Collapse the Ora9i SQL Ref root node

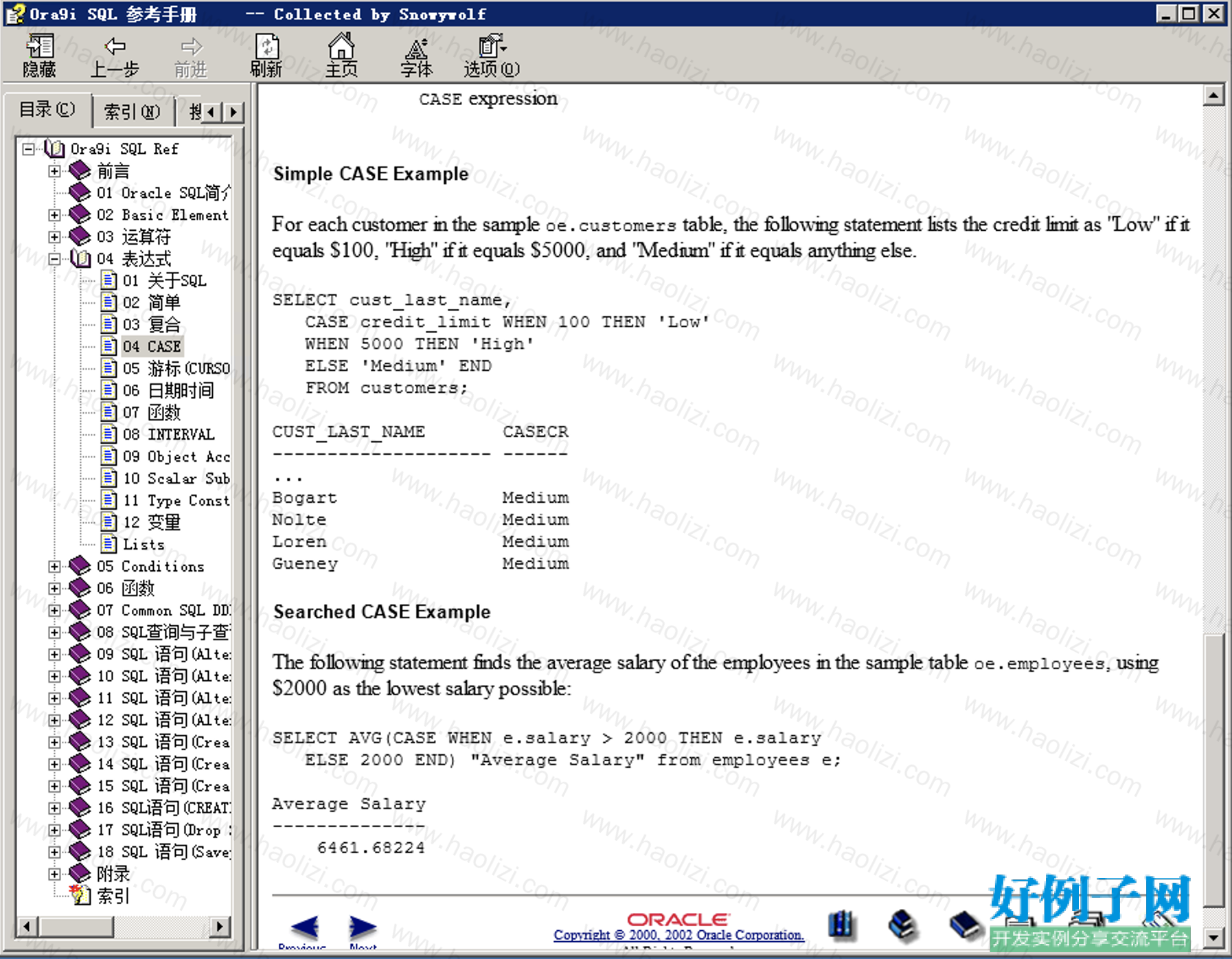(28, 149)
